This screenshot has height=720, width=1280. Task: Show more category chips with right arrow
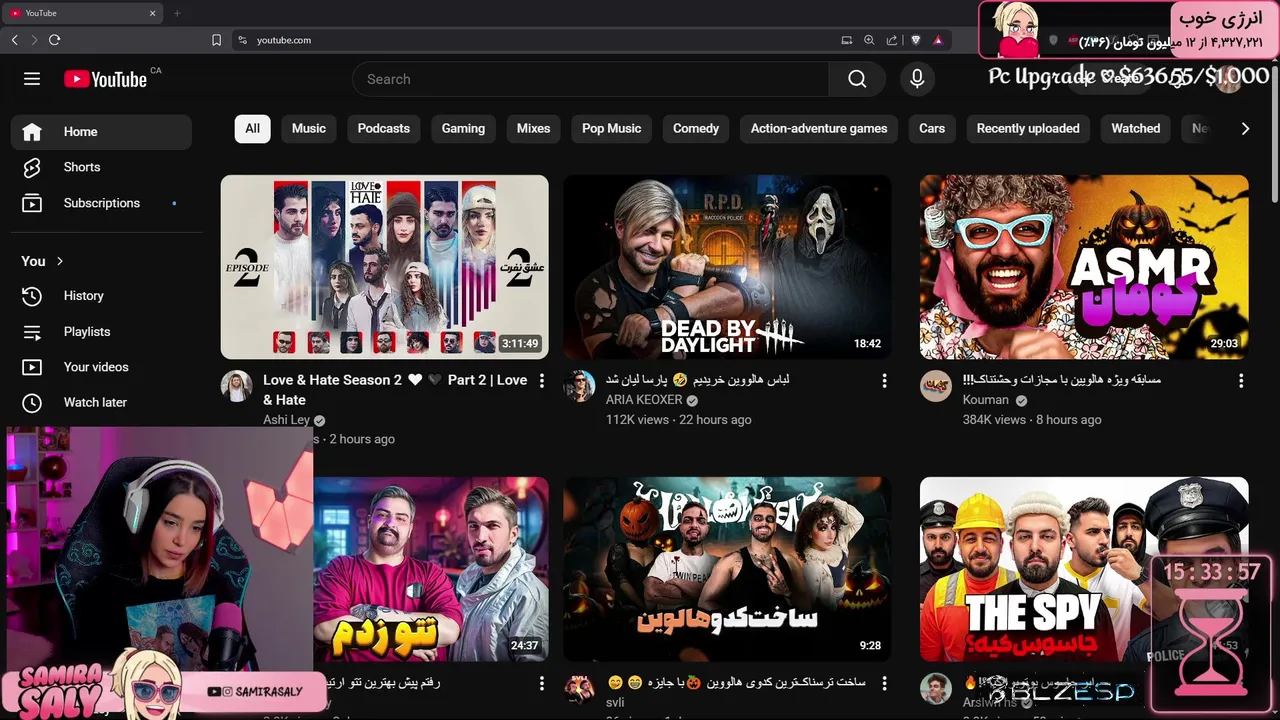1245,128
